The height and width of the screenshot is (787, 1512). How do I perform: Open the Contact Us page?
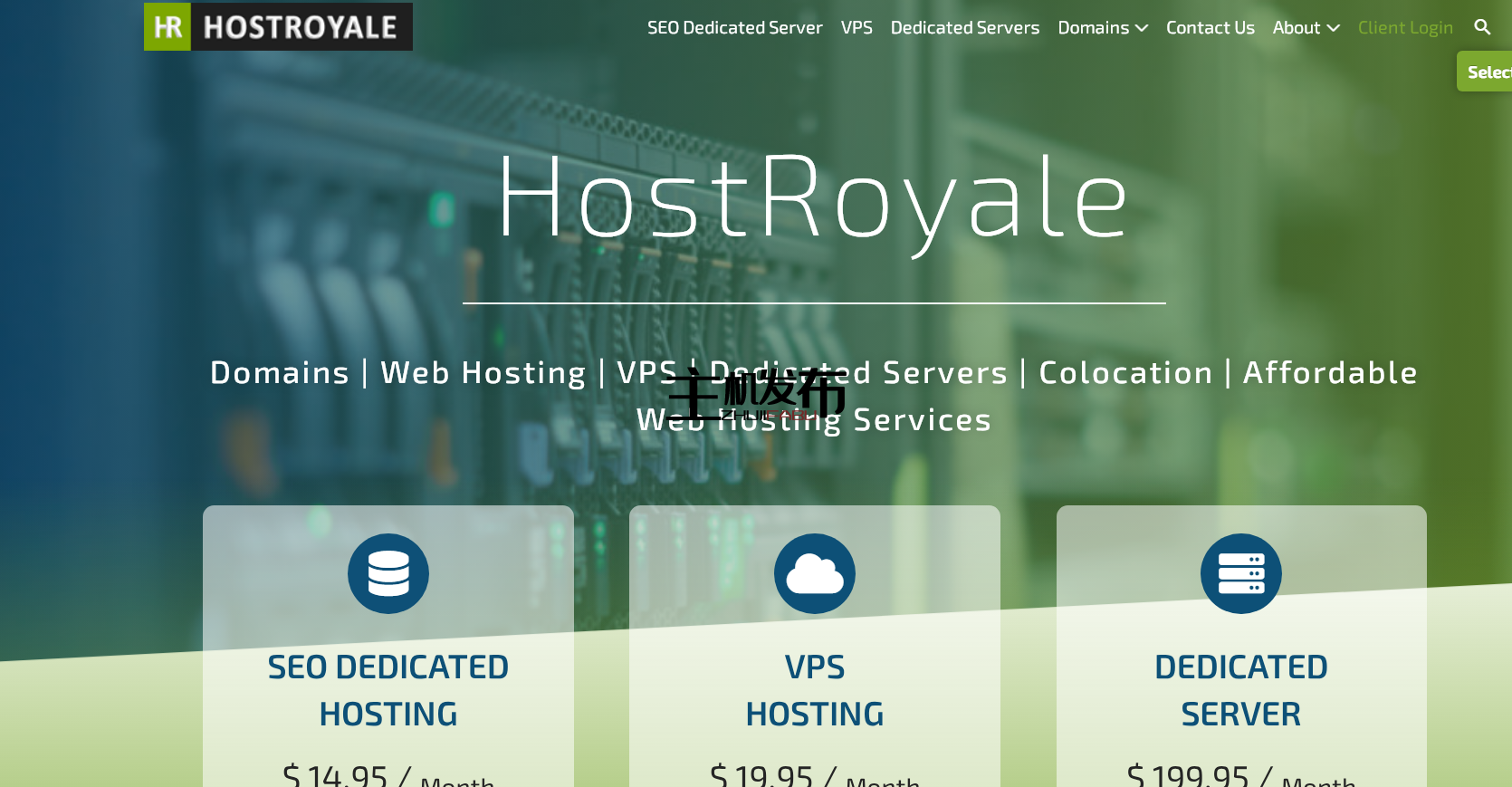[x=1210, y=28]
